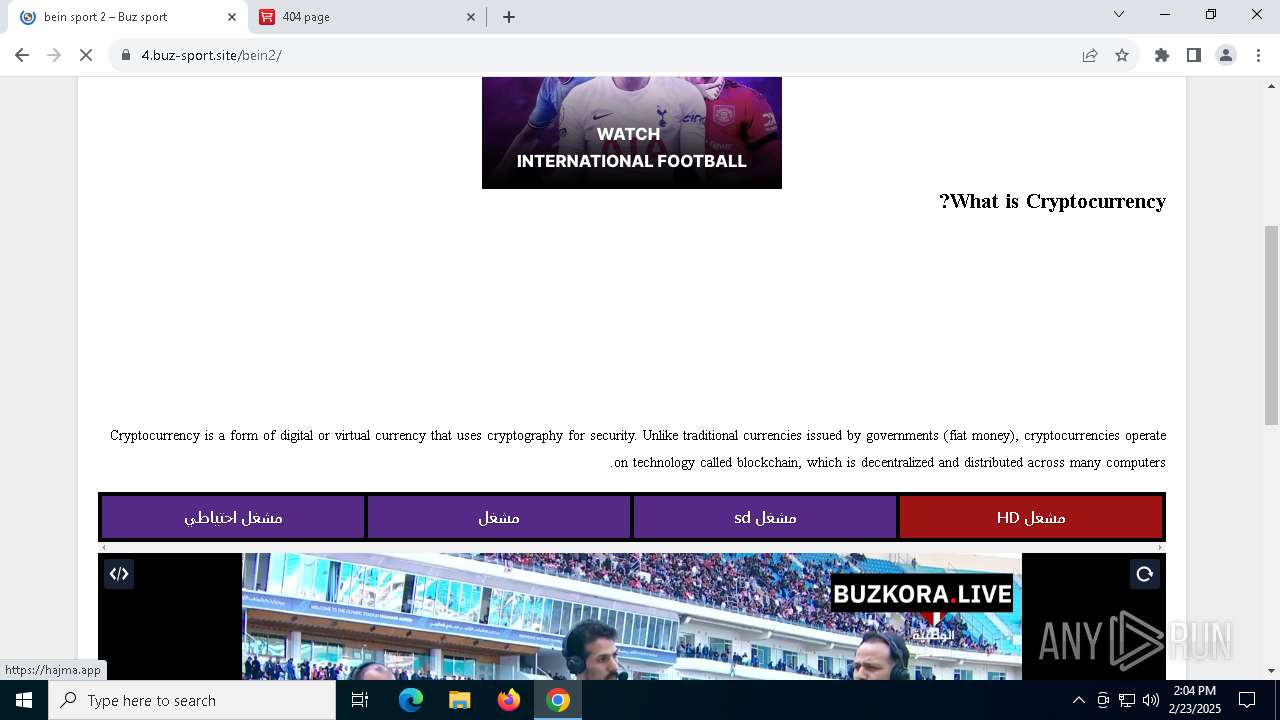Click the BUZKORA.LIVE video stream
Viewport: 1280px width, 720px height.
pos(632,617)
